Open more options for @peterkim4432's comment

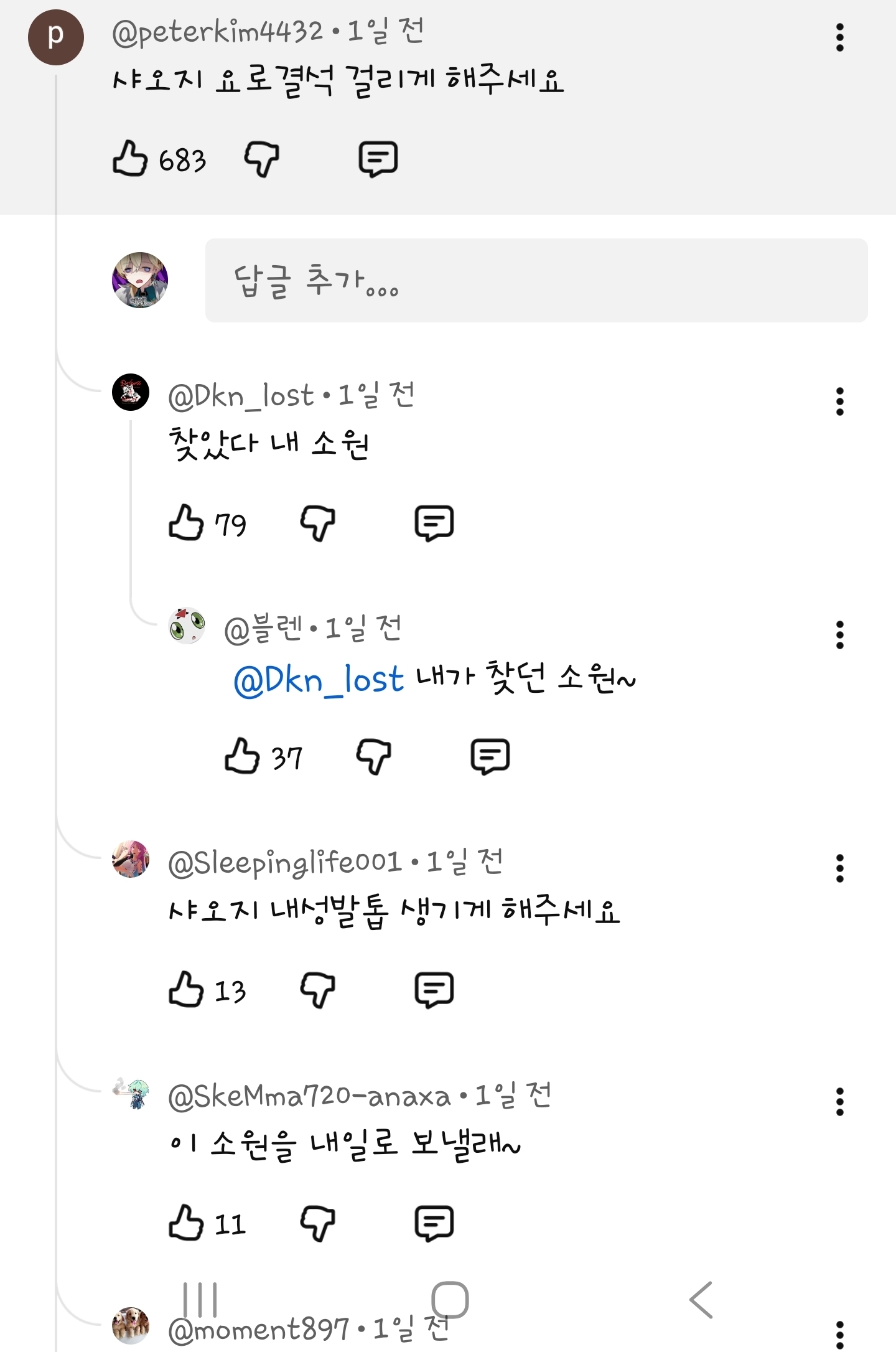(x=839, y=37)
